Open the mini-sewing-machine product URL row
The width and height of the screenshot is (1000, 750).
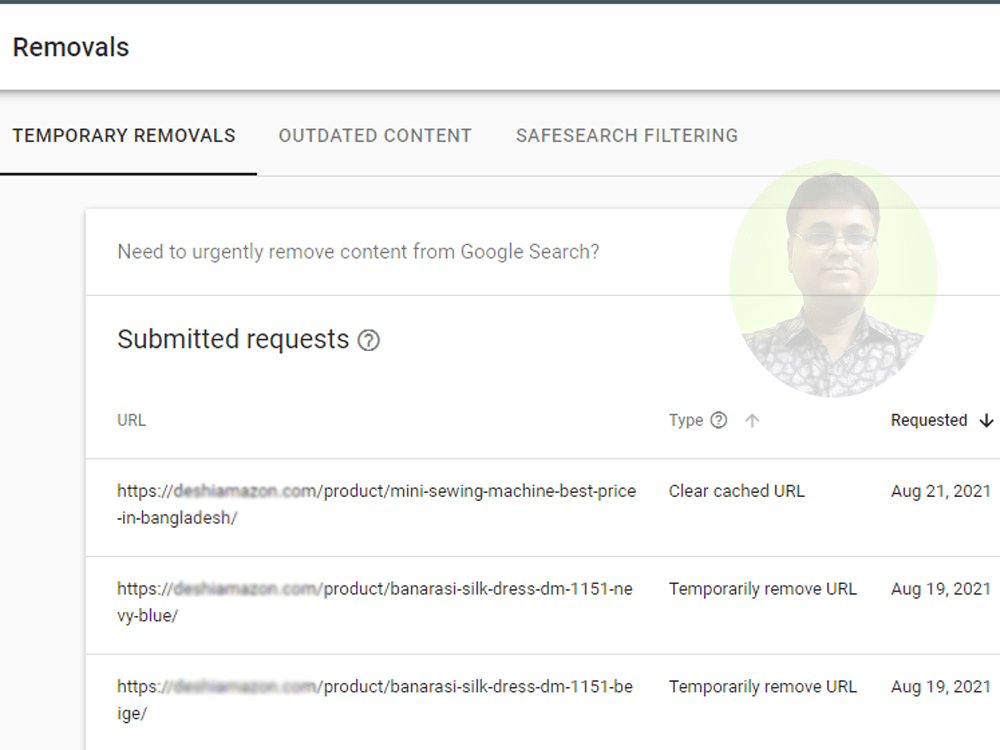[x=376, y=504]
